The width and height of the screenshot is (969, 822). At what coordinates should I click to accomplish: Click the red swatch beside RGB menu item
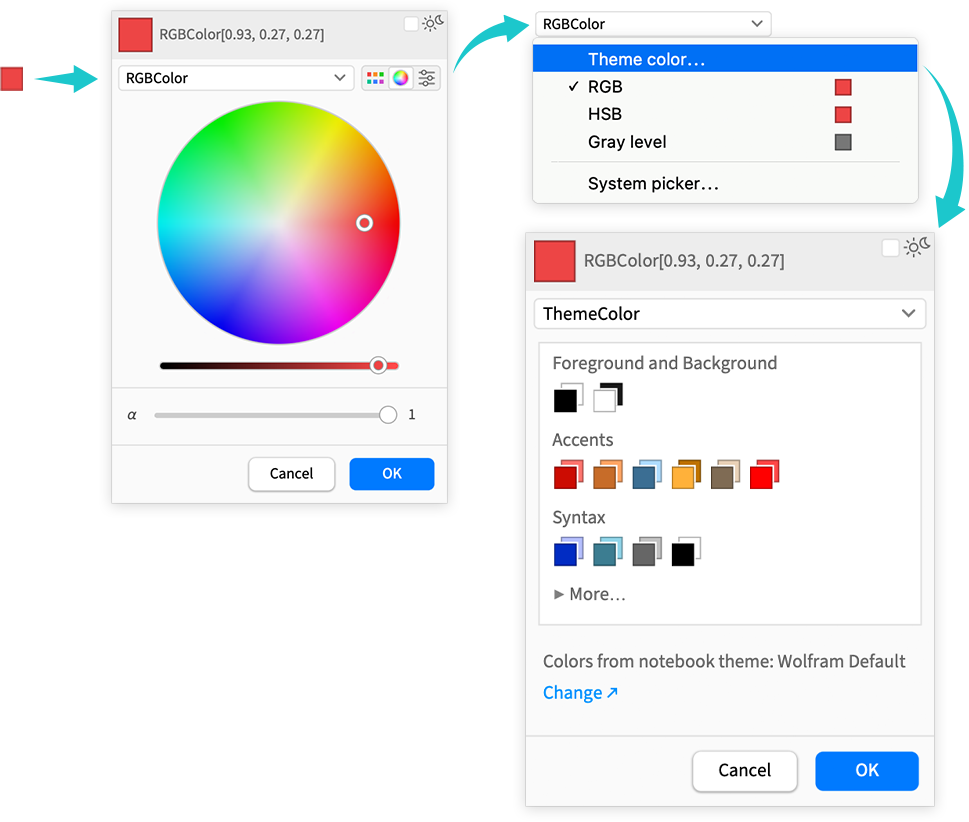click(843, 87)
